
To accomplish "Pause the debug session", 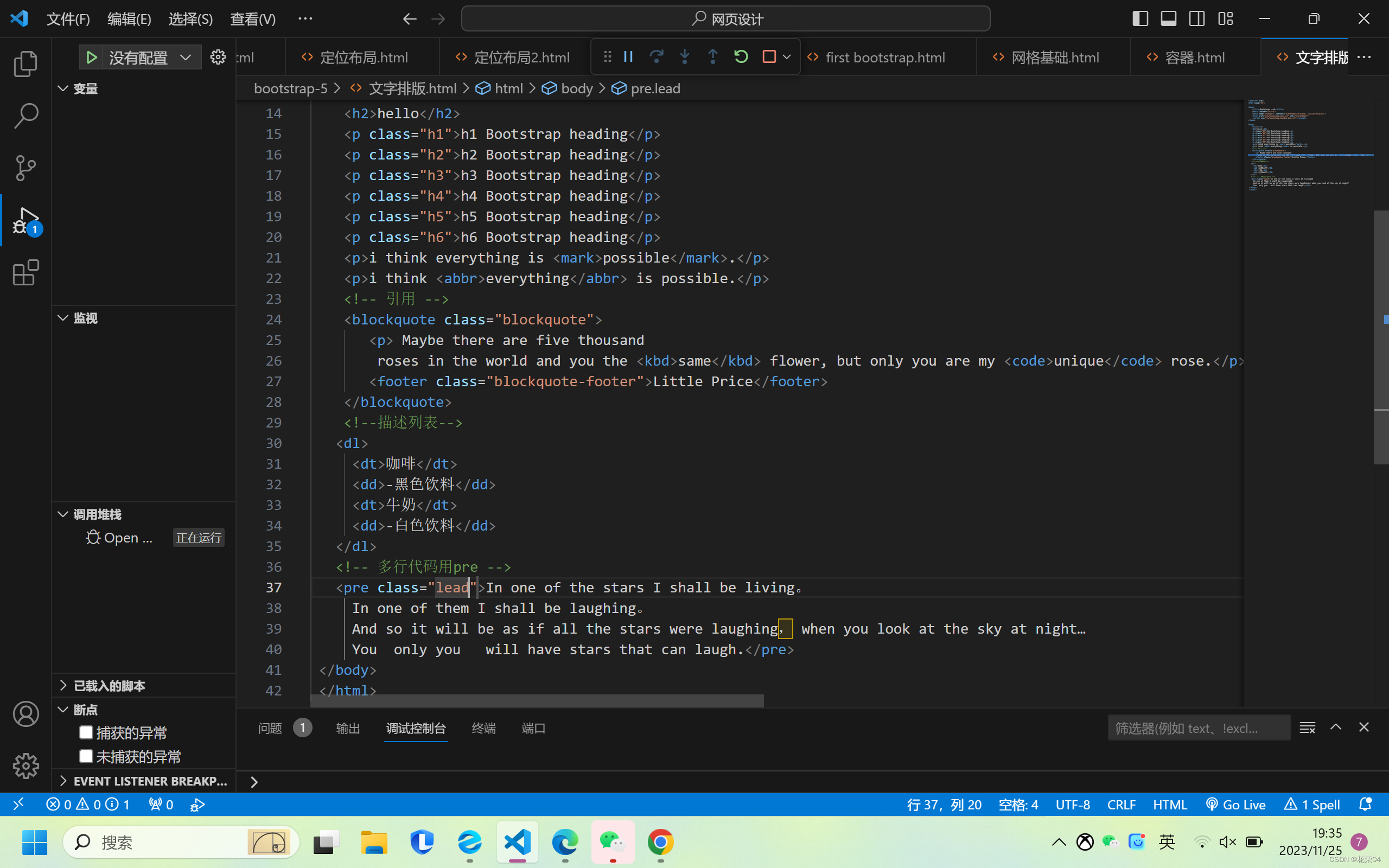I will (x=628, y=56).
